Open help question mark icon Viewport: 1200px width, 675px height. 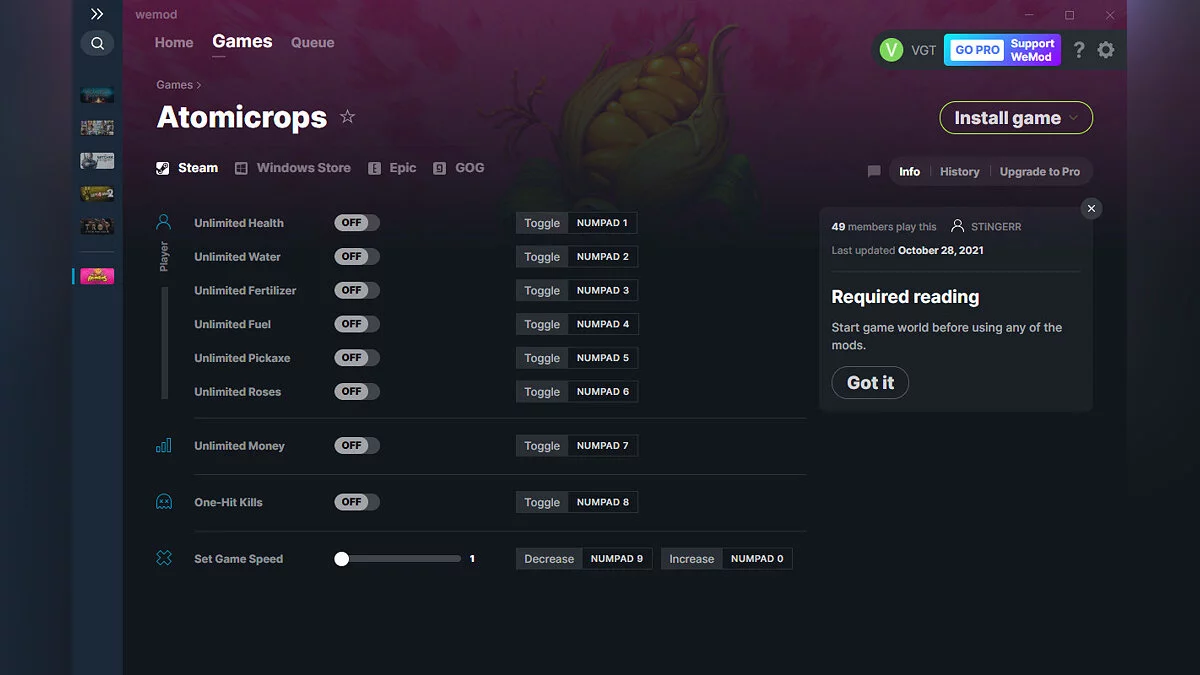point(1078,49)
